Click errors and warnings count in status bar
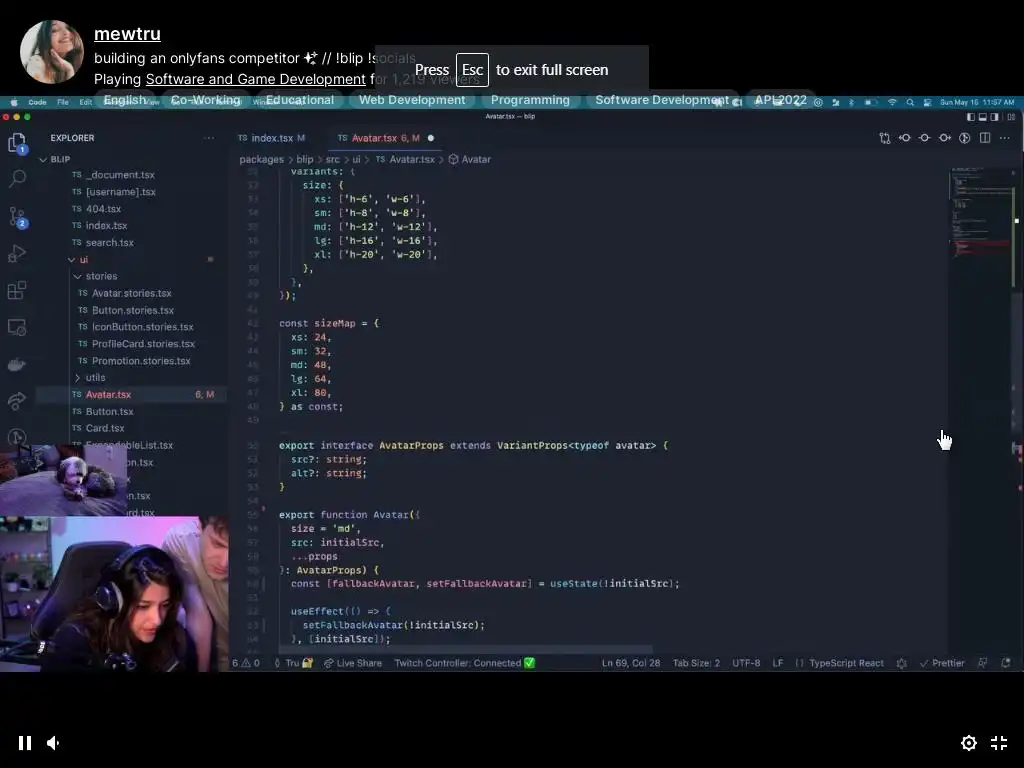The width and height of the screenshot is (1024, 768). [246, 663]
